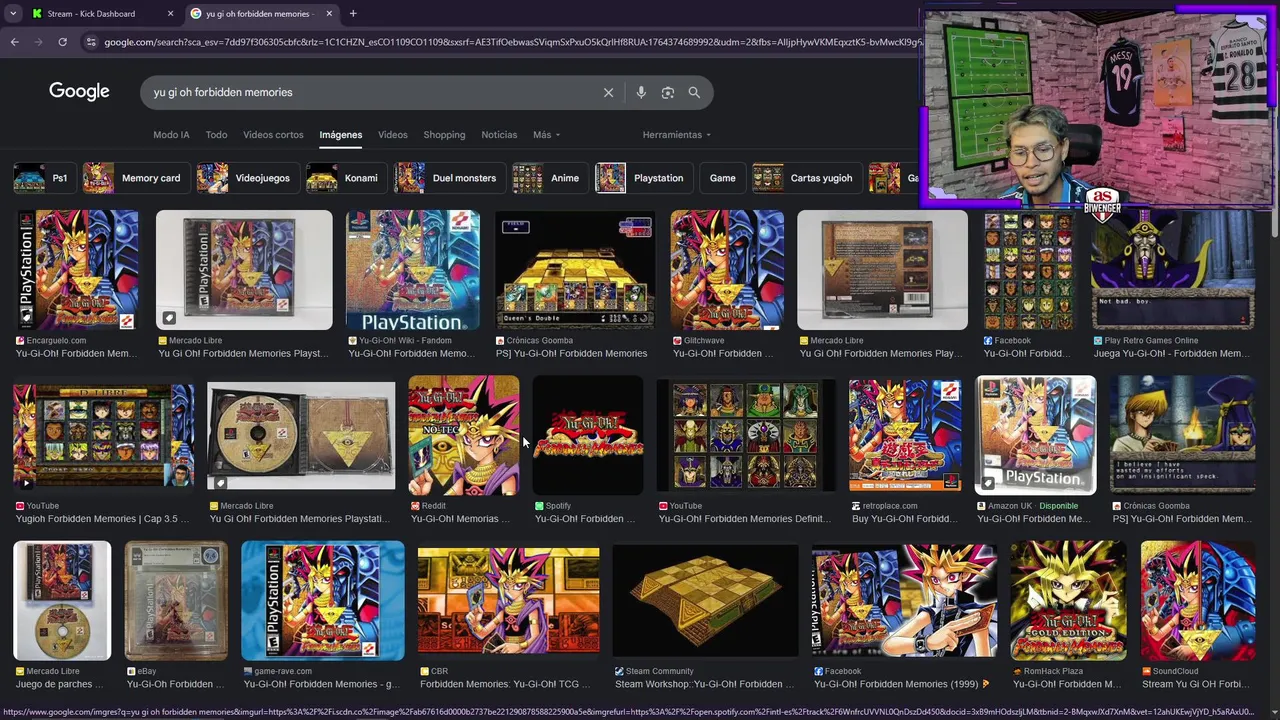Close the yu gi oh forbidden memories tab
Screen dimensions: 1280x720
point(329,14)
